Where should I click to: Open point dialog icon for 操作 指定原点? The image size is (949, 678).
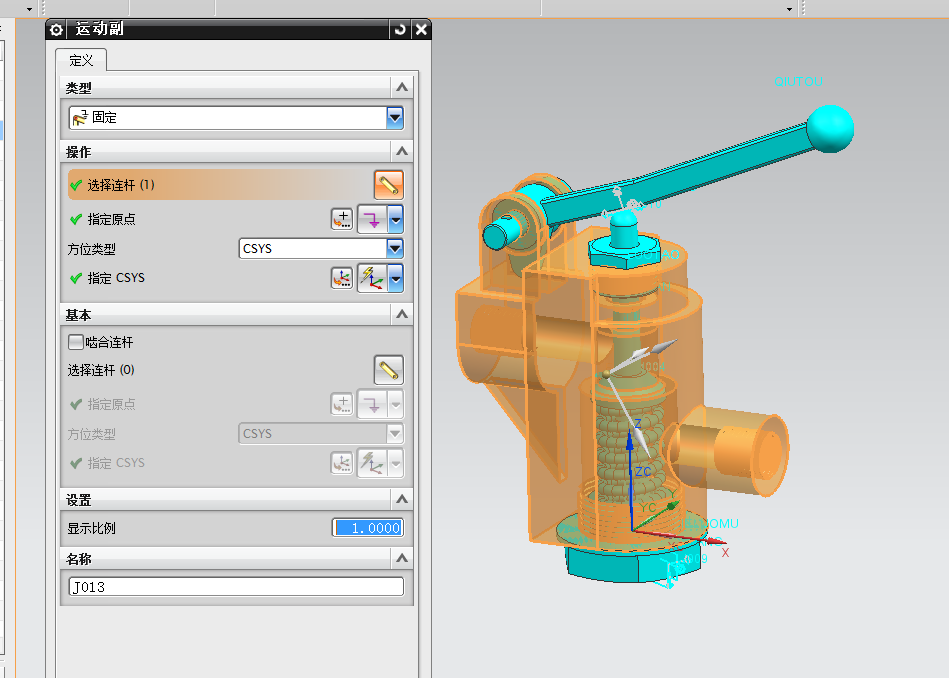click(342, 219)
